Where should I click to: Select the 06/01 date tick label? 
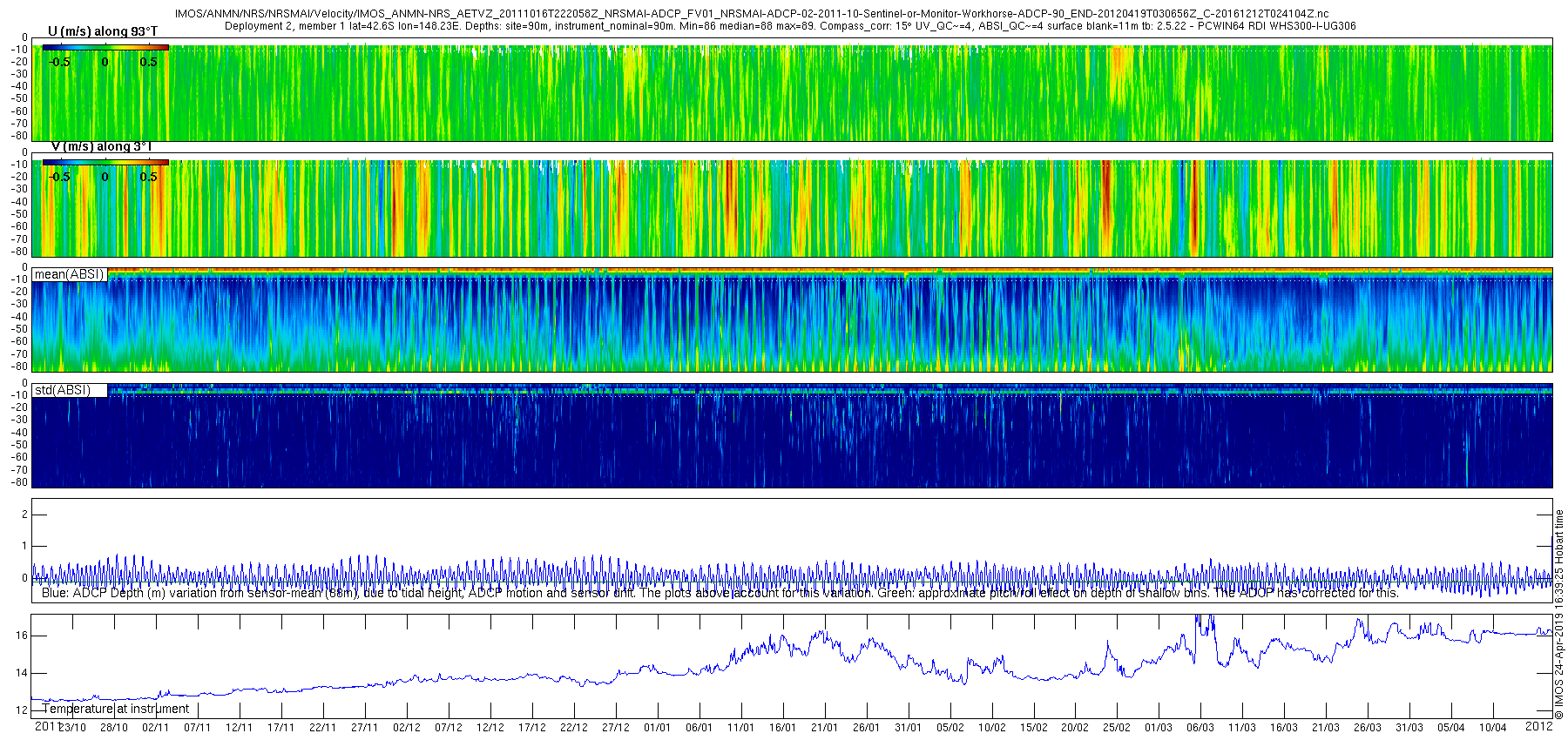pos(700,728)
